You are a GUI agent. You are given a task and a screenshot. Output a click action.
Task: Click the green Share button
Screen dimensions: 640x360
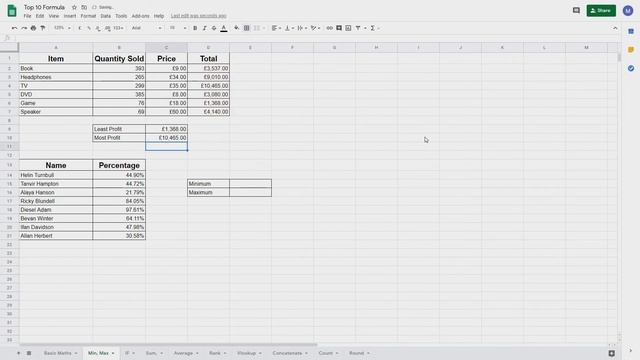(x=601, y=11)
